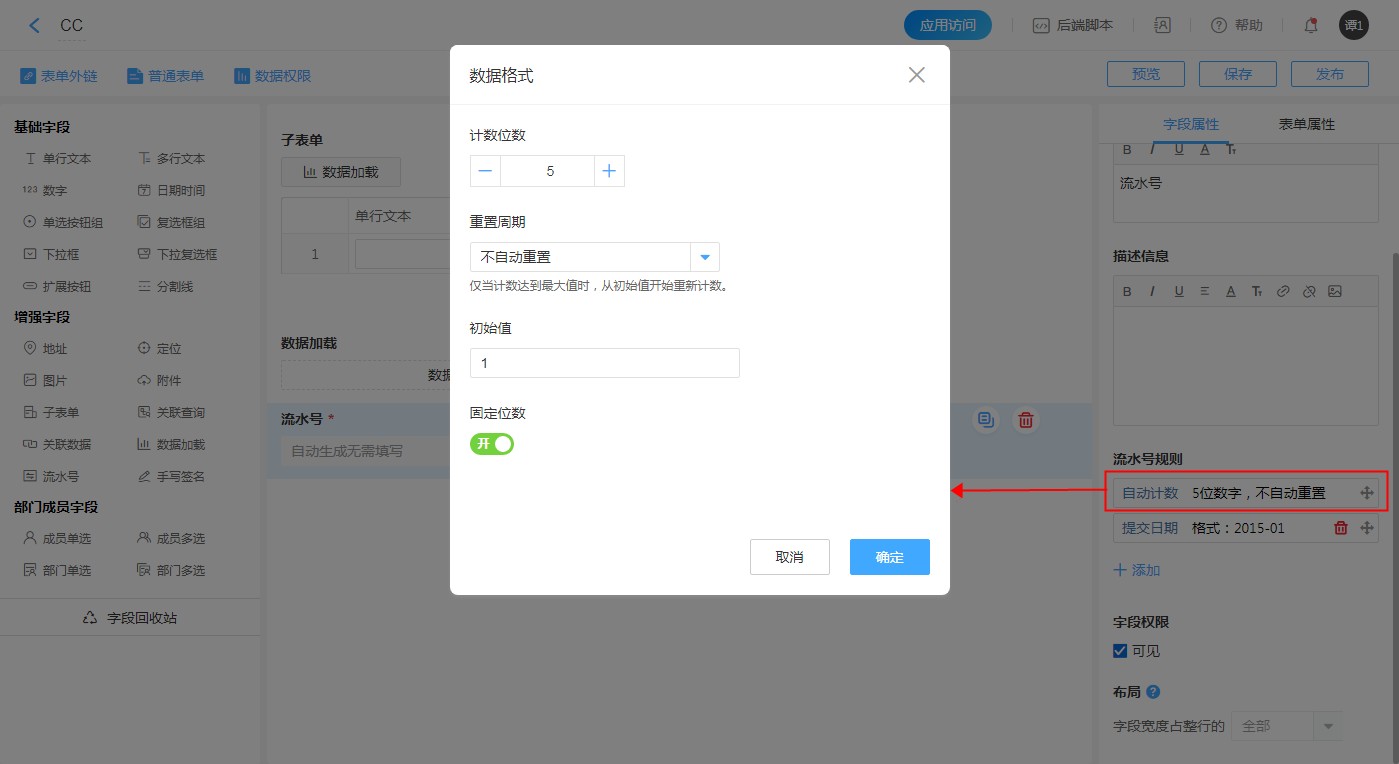Click the 取消 button
The height and width of the screenshot is (764, 1399).
pyautogui.click(x=789, y=557)
